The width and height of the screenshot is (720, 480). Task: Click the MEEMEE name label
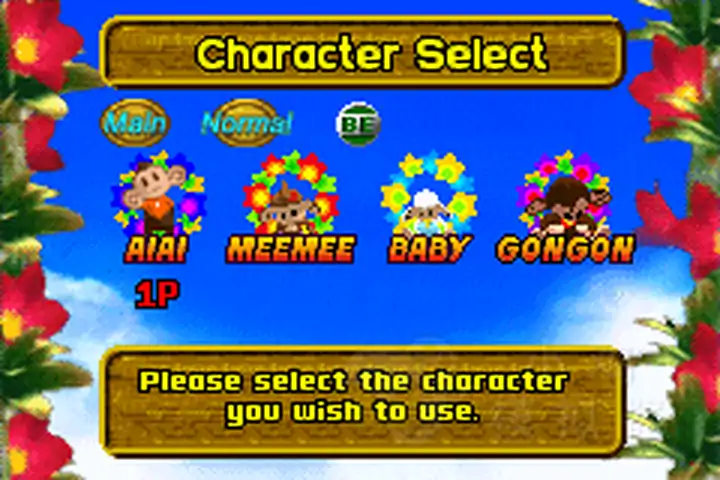(291, 249)
